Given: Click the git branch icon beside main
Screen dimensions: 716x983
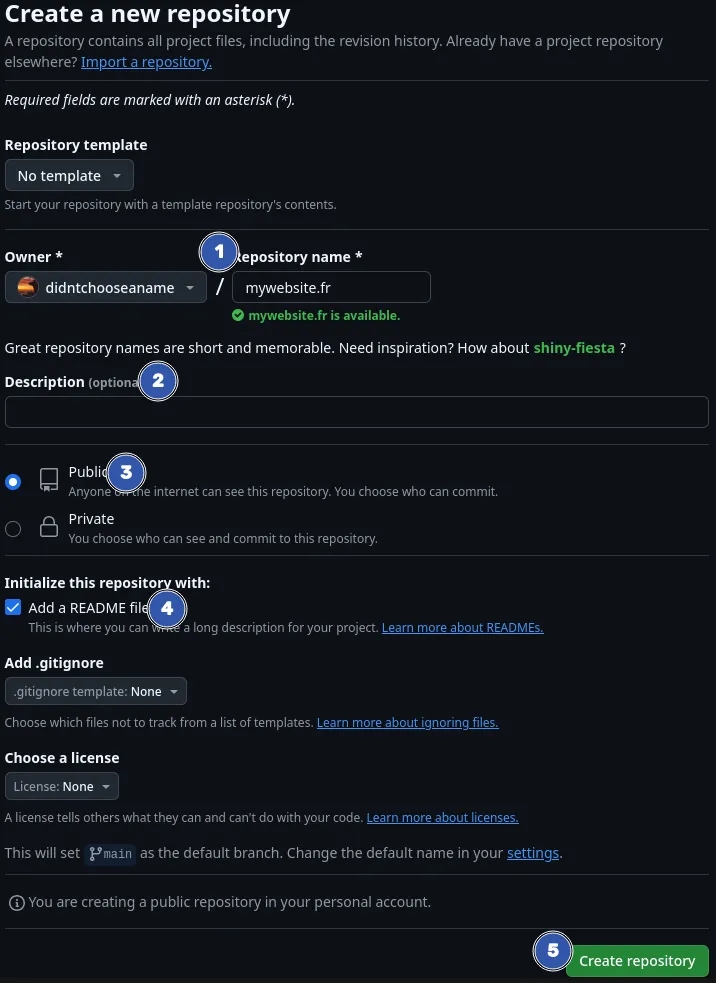Looking at the screenshot, I should coord(96,854).
